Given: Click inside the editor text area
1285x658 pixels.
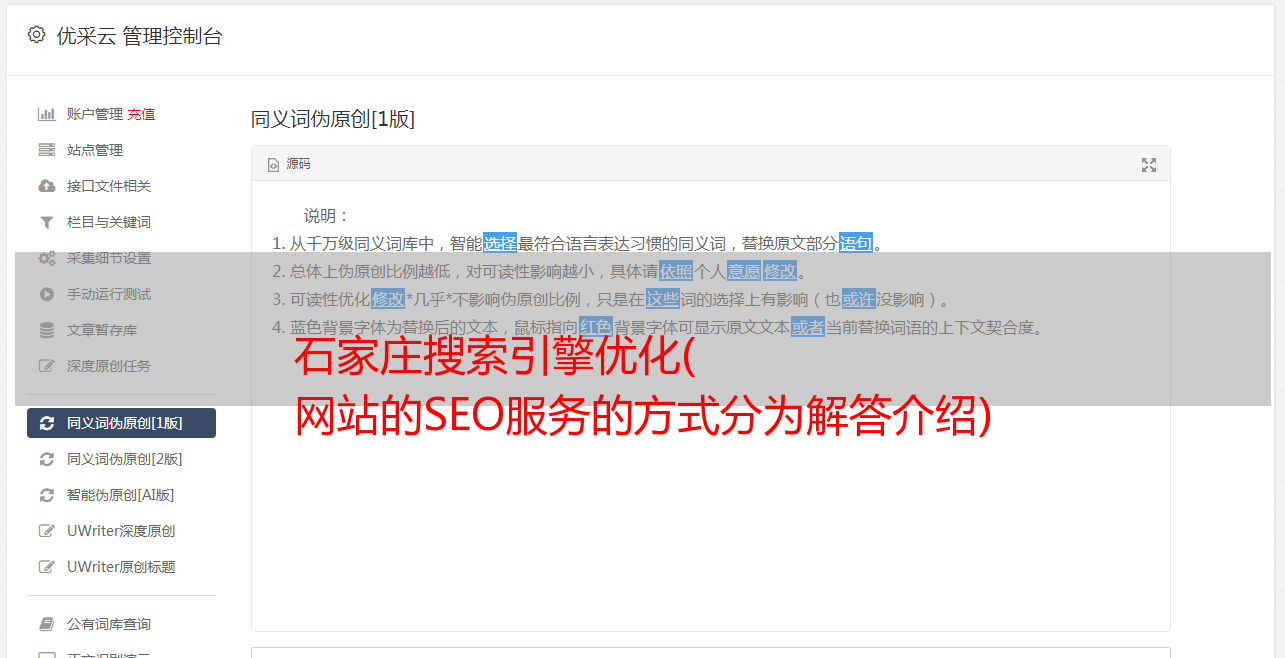Looking at the screenshot, I should 710,500.
